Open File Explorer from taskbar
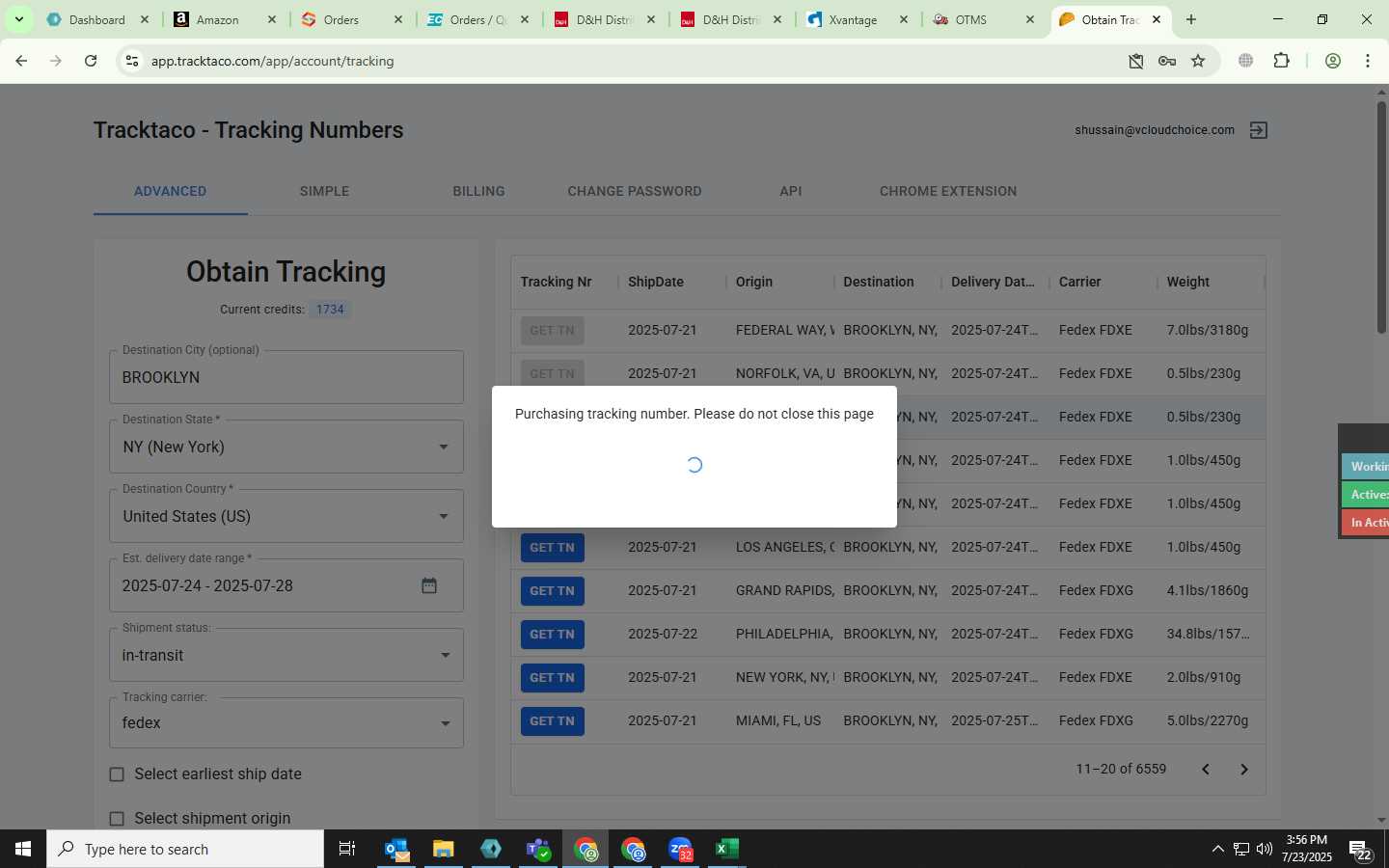This screenshot has width=1389, height=868. (x=443, y=849)
